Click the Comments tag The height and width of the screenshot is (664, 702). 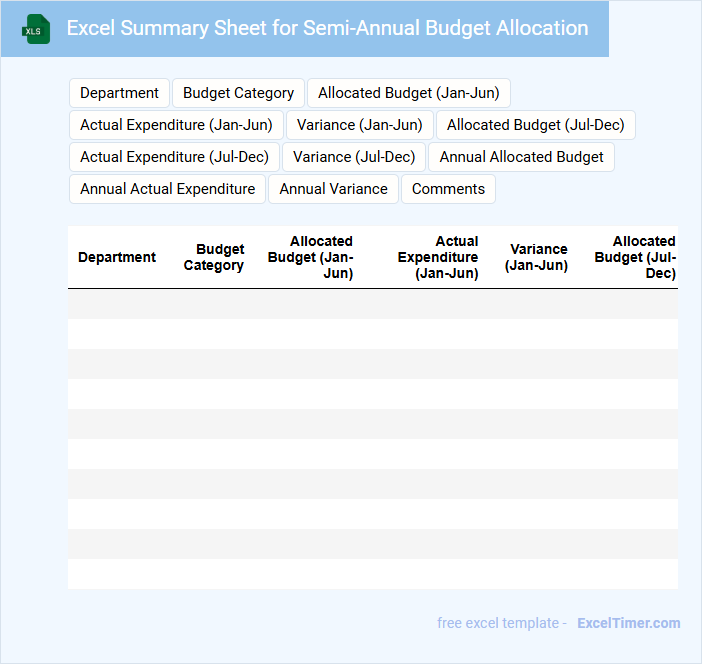tap(448, 189)
